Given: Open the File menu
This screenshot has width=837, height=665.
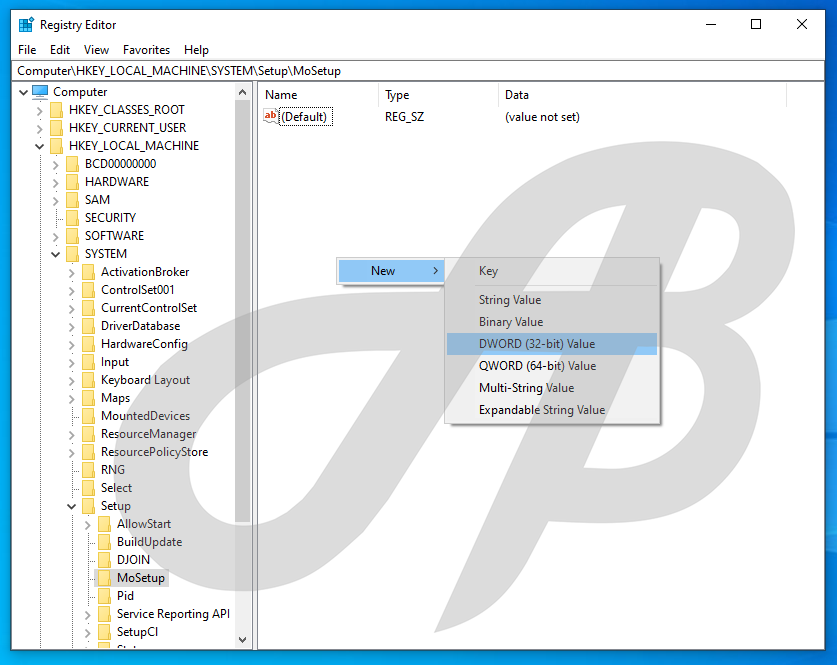Looking at the screenshot, I should (27, 50).
